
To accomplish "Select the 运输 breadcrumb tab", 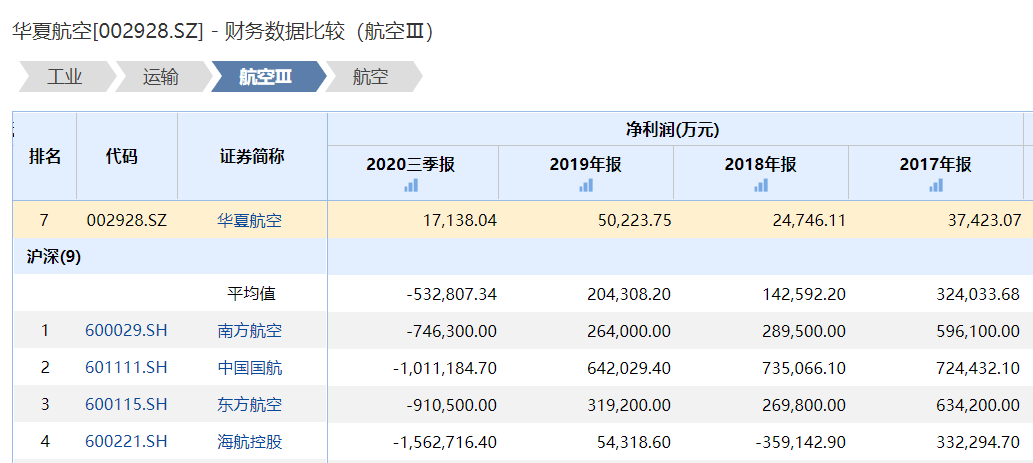I will [x=160, y=77].
